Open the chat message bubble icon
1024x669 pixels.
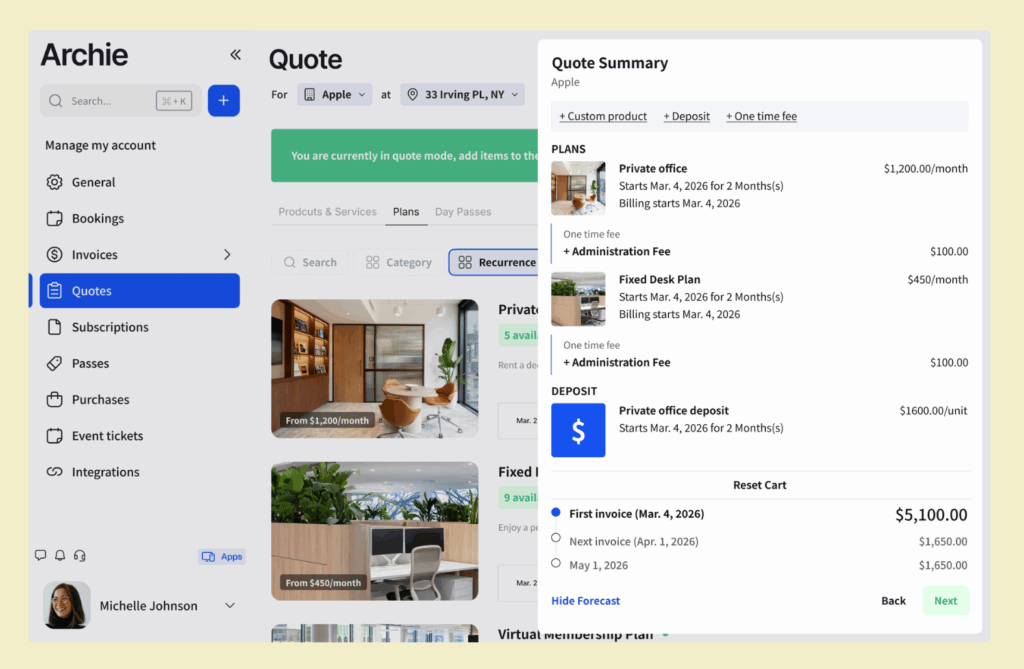[40, 555]
